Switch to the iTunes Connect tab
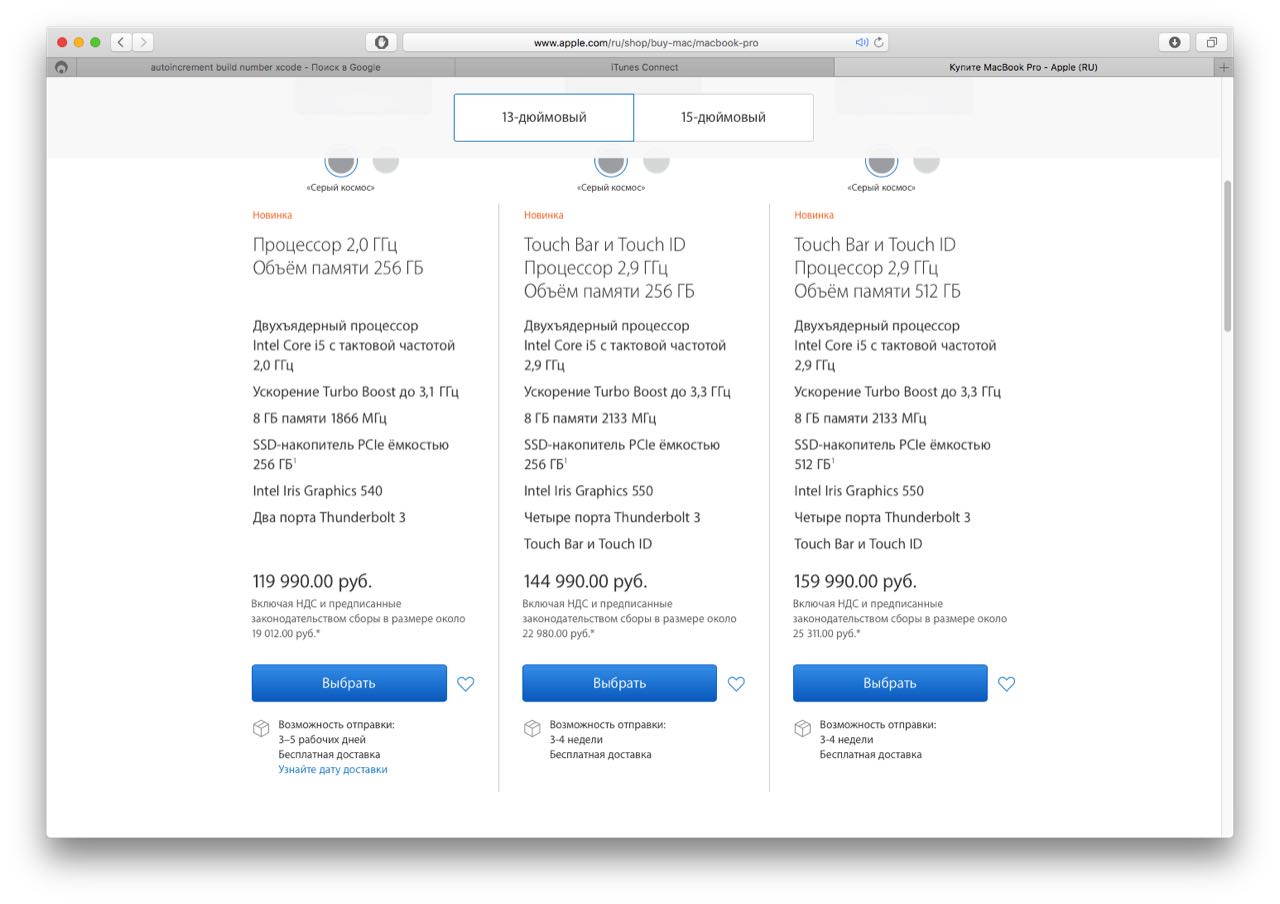The image size is (1280, 904). (644, 67)
